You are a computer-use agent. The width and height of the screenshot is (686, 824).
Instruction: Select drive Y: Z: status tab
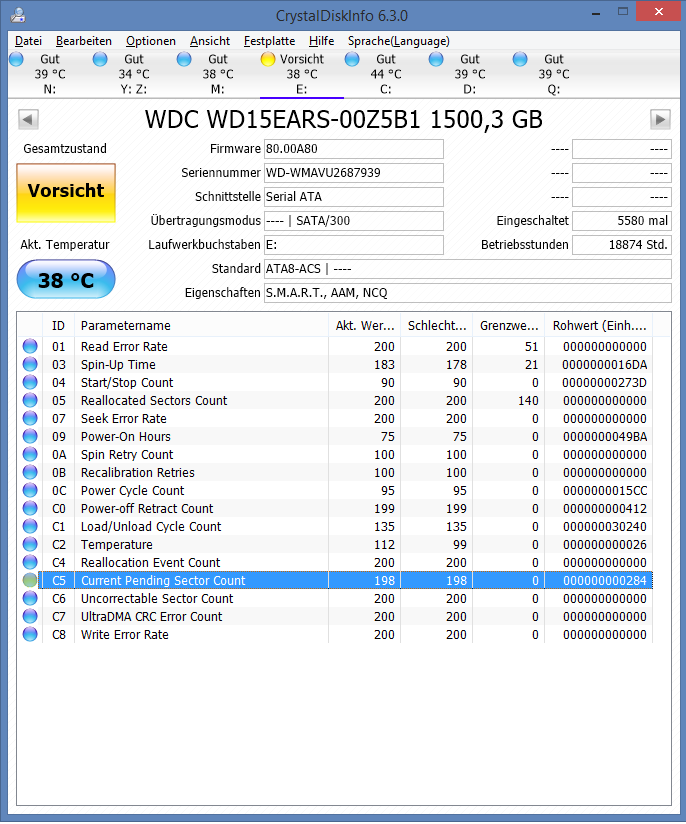point(134,74)
